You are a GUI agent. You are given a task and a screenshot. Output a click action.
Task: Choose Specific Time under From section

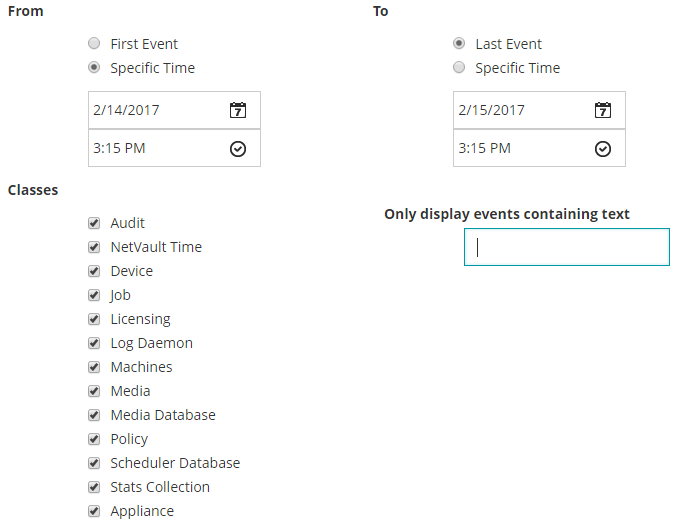94,68
